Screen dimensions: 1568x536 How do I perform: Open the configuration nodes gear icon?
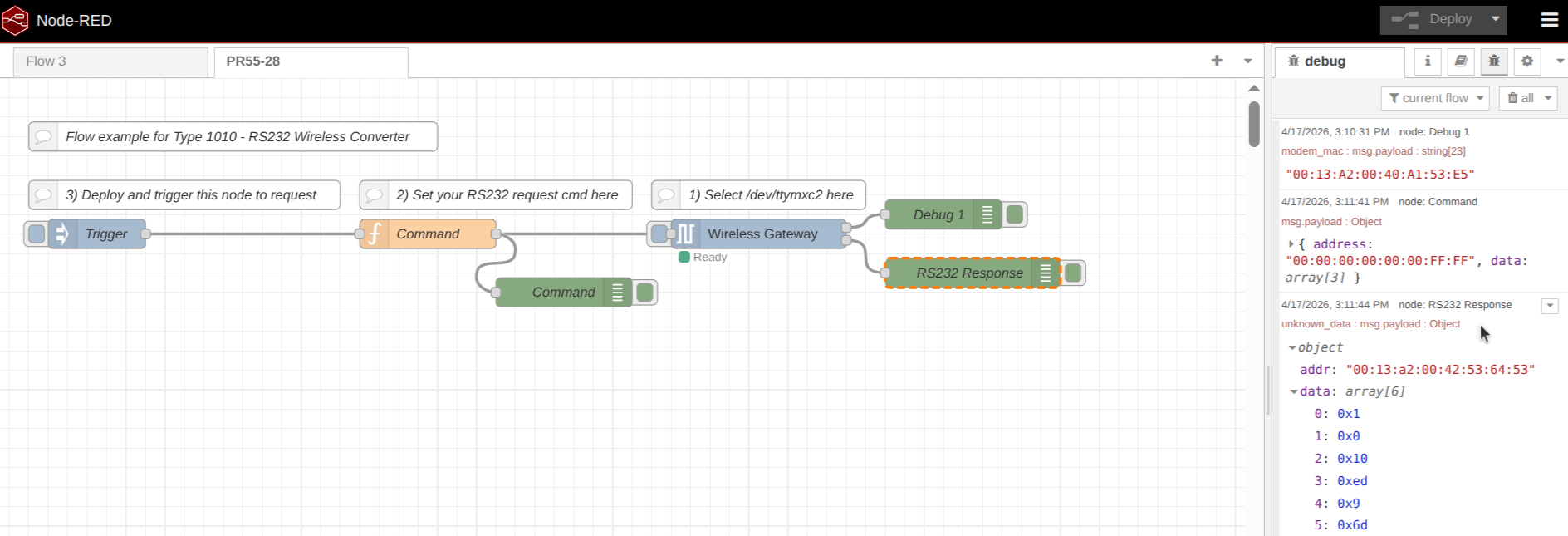click(x=1527, y=61)
